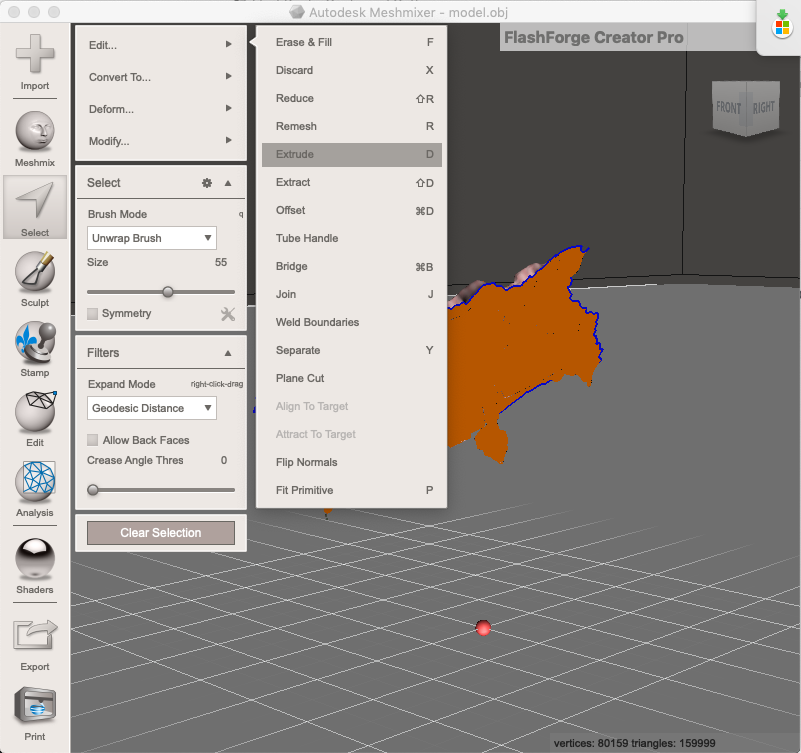Click the symmetry tools wrench icon
Viewport: 801px width, 753px height.
pos(228,314)
